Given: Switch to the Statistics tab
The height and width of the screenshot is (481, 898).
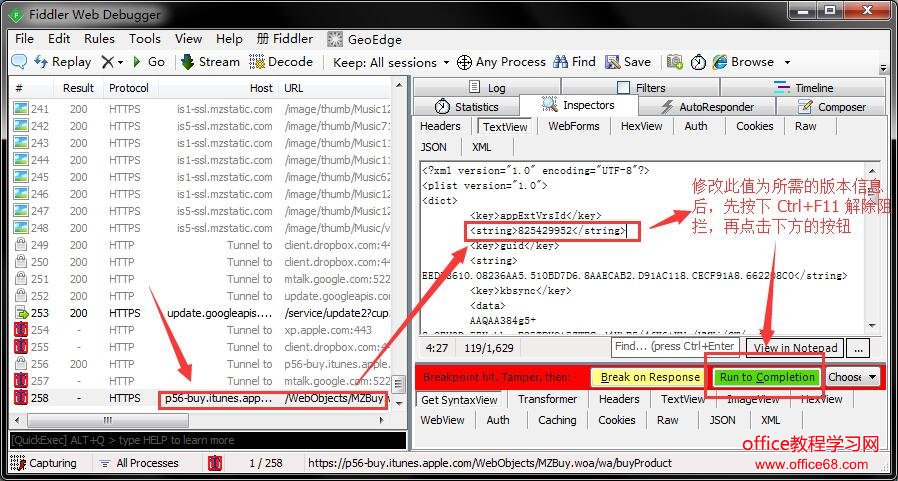Looking at the screenshot, I should pyautogui.click(x=466, y=107).
